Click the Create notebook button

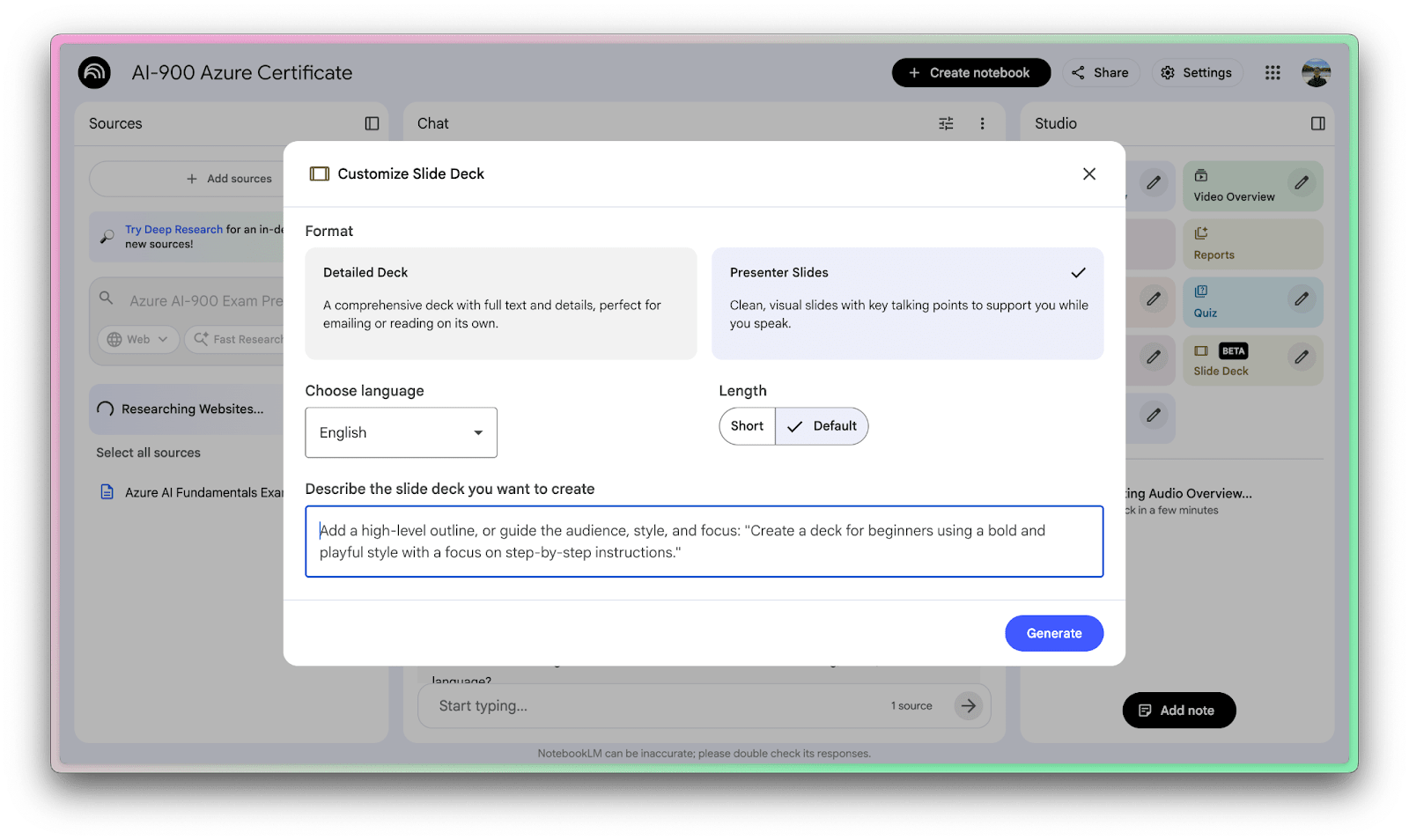click(x=970, y=72)
